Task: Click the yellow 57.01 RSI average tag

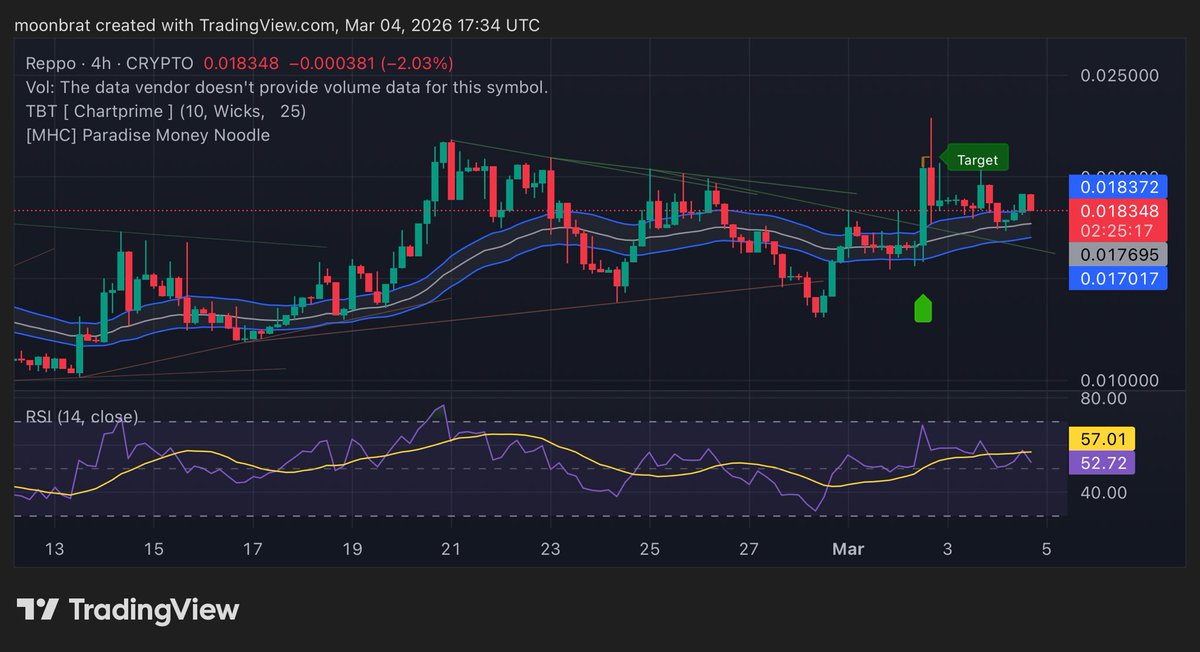Action: click(x=1097, y=439)
